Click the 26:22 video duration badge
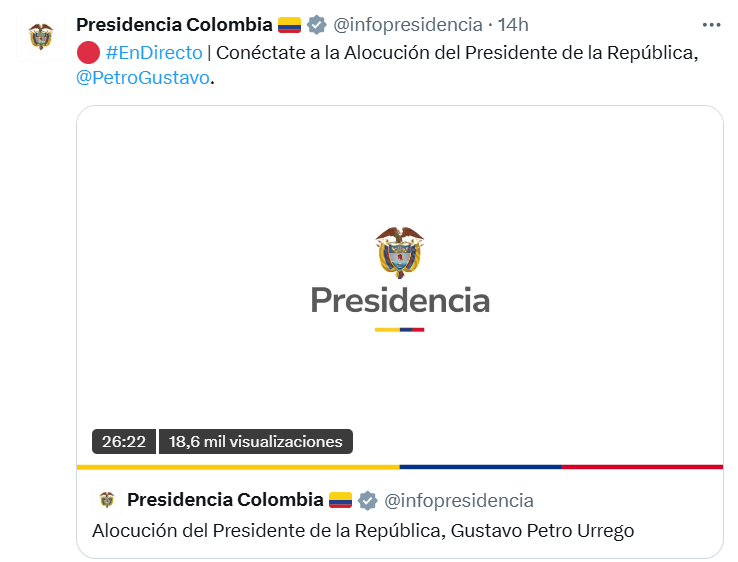This screenshot has width=738, height=562. pos(124,441)
